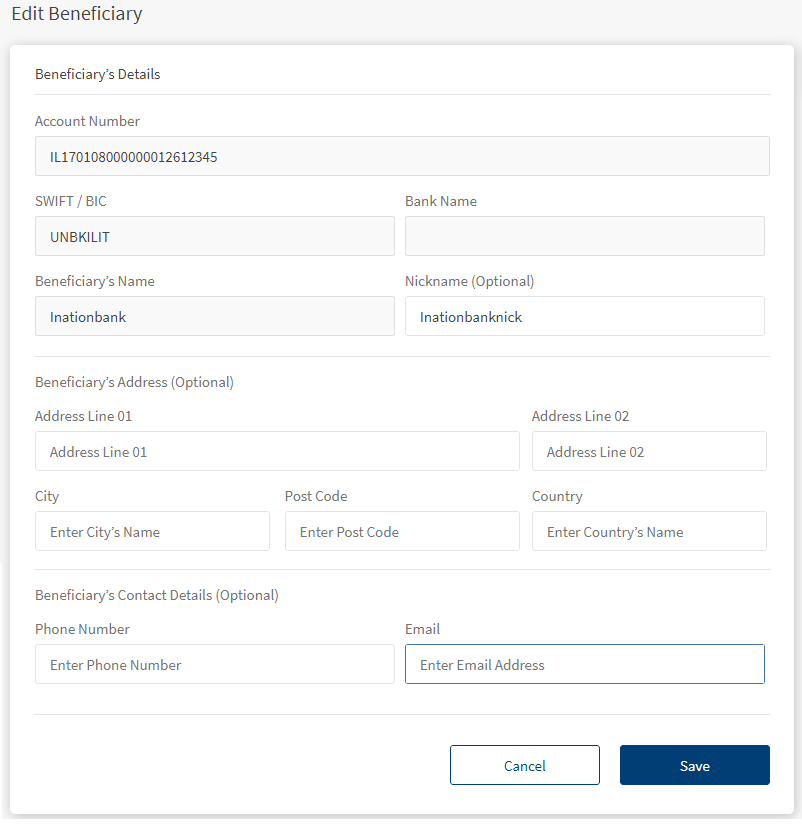
Task: Click the Beneficiary's Address (Optional) section heading
Action: pyautogui.click(x=134, y=382)
